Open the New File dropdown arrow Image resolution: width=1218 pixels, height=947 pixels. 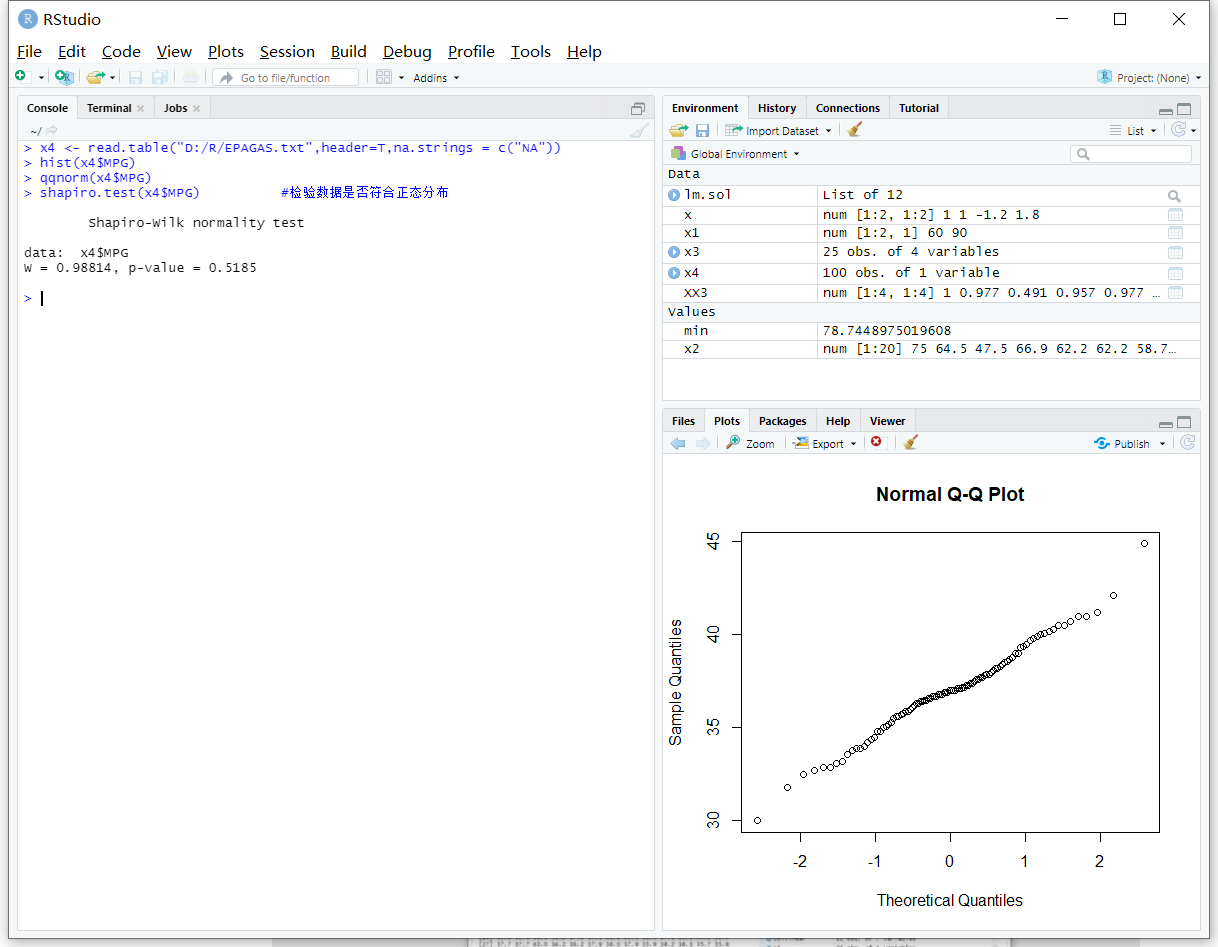tap(41, 78)
